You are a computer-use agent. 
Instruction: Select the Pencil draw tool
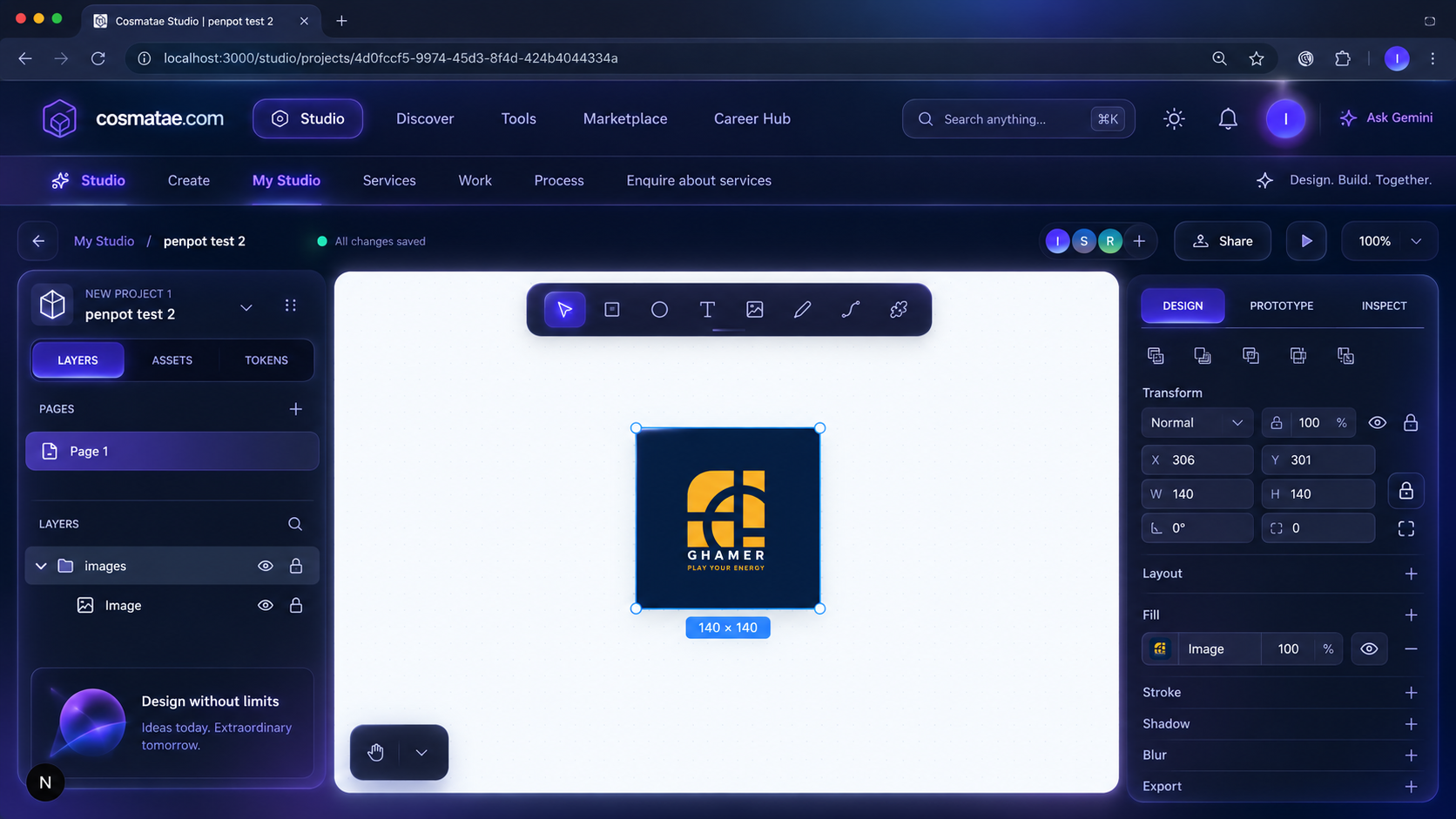coord(803,309)
